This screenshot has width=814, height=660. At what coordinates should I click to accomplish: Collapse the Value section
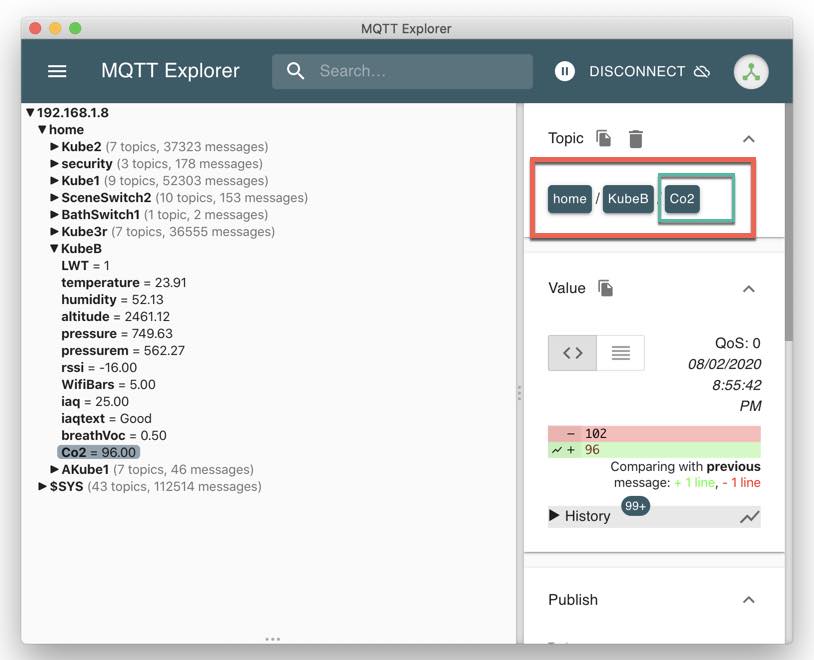click(748, 289)
